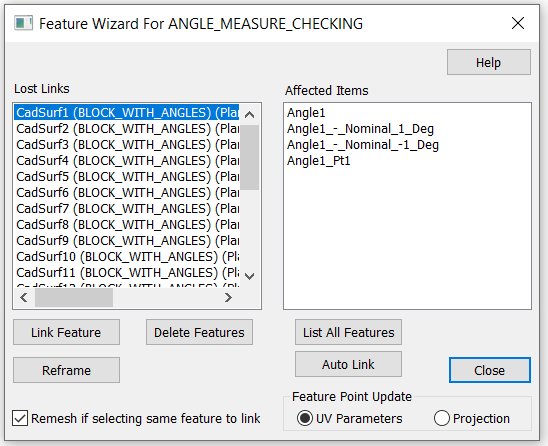Click the horizontal scroll right arrow

coord(228,298)
